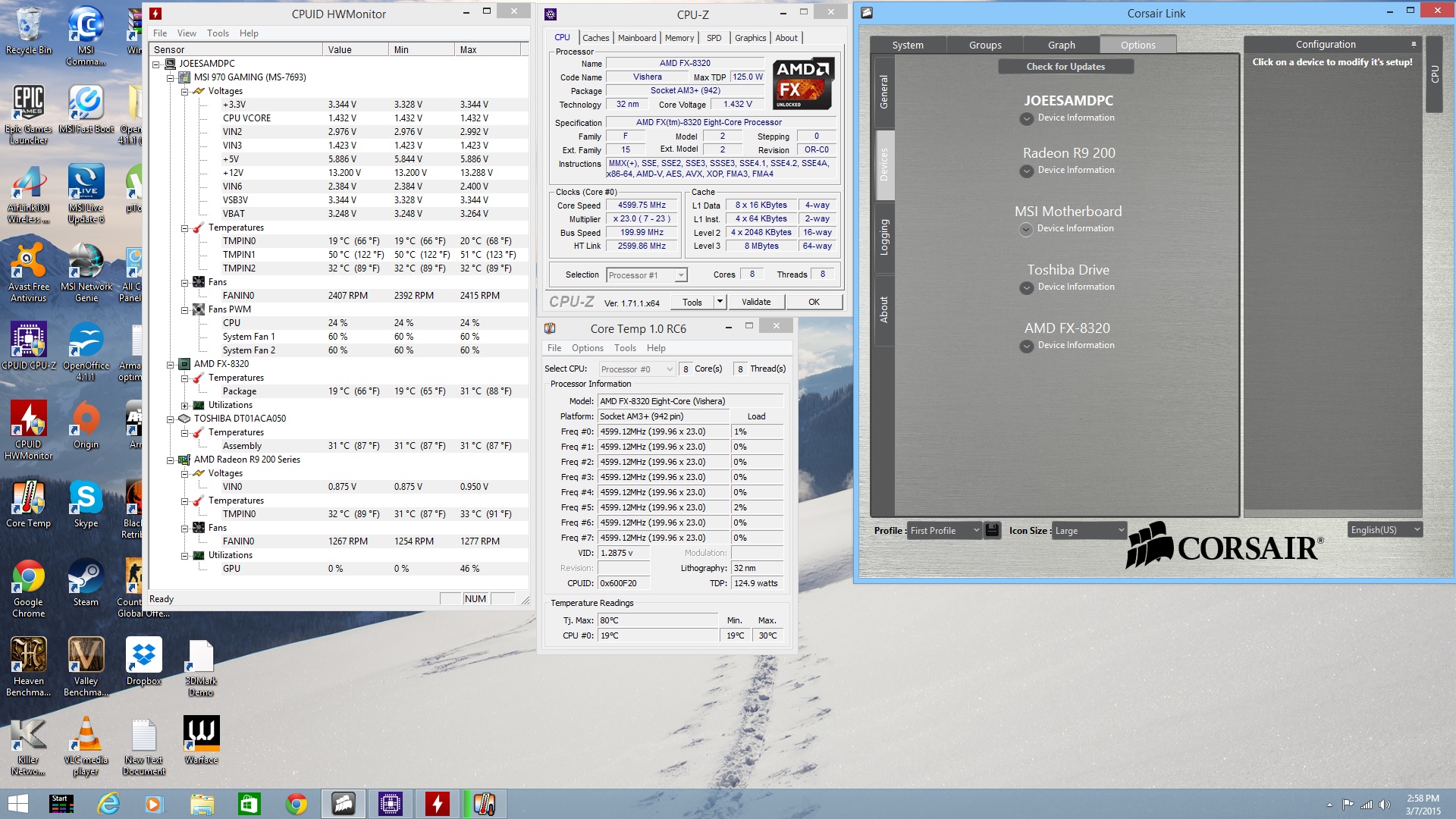Switch to CPU-Z taskbar icon
The width and height of the screenshot is (1456, 819).
tap(391, 804)
